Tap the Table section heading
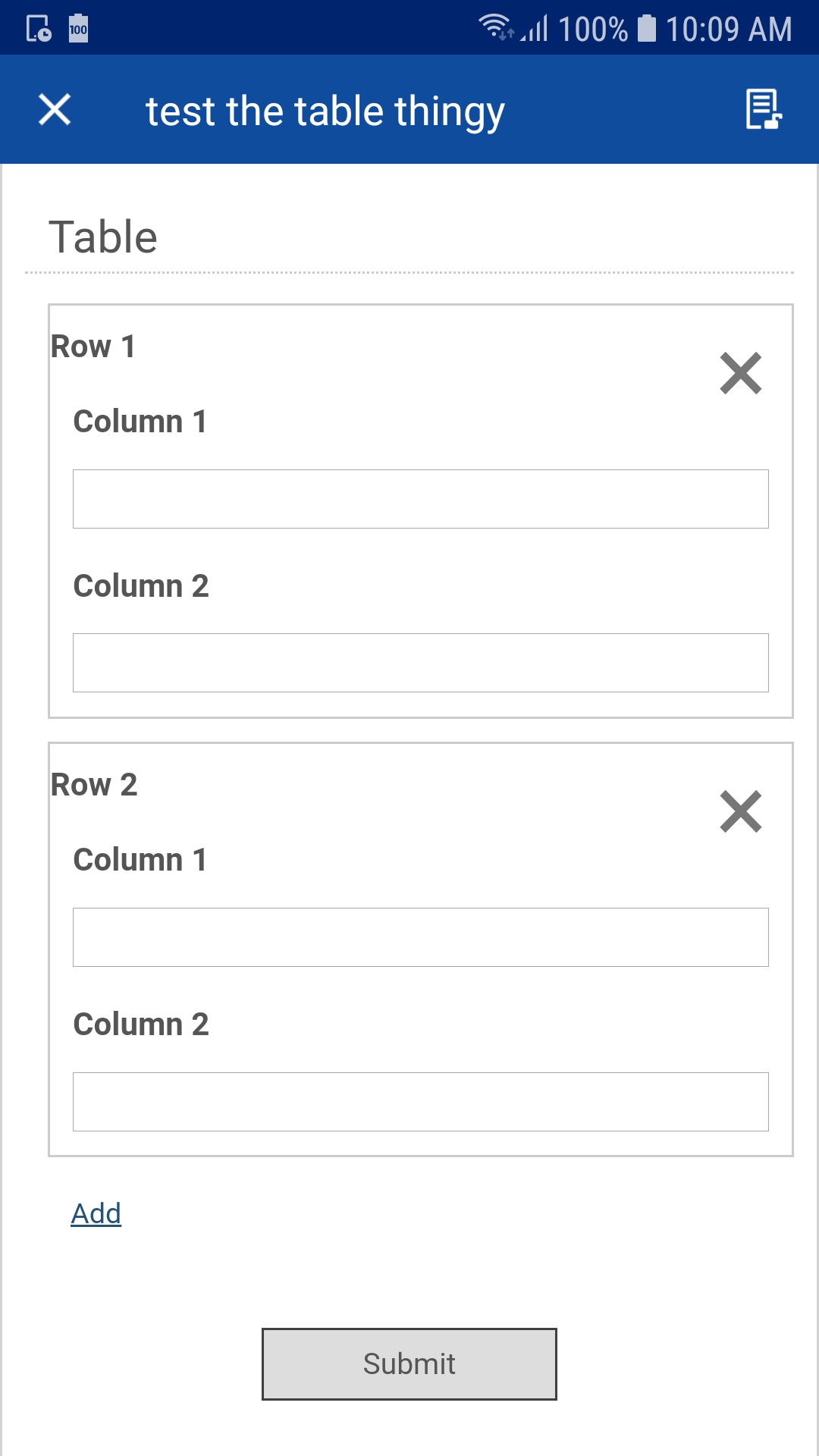This screenshot has width=819, height=1456. coord(103,237)
